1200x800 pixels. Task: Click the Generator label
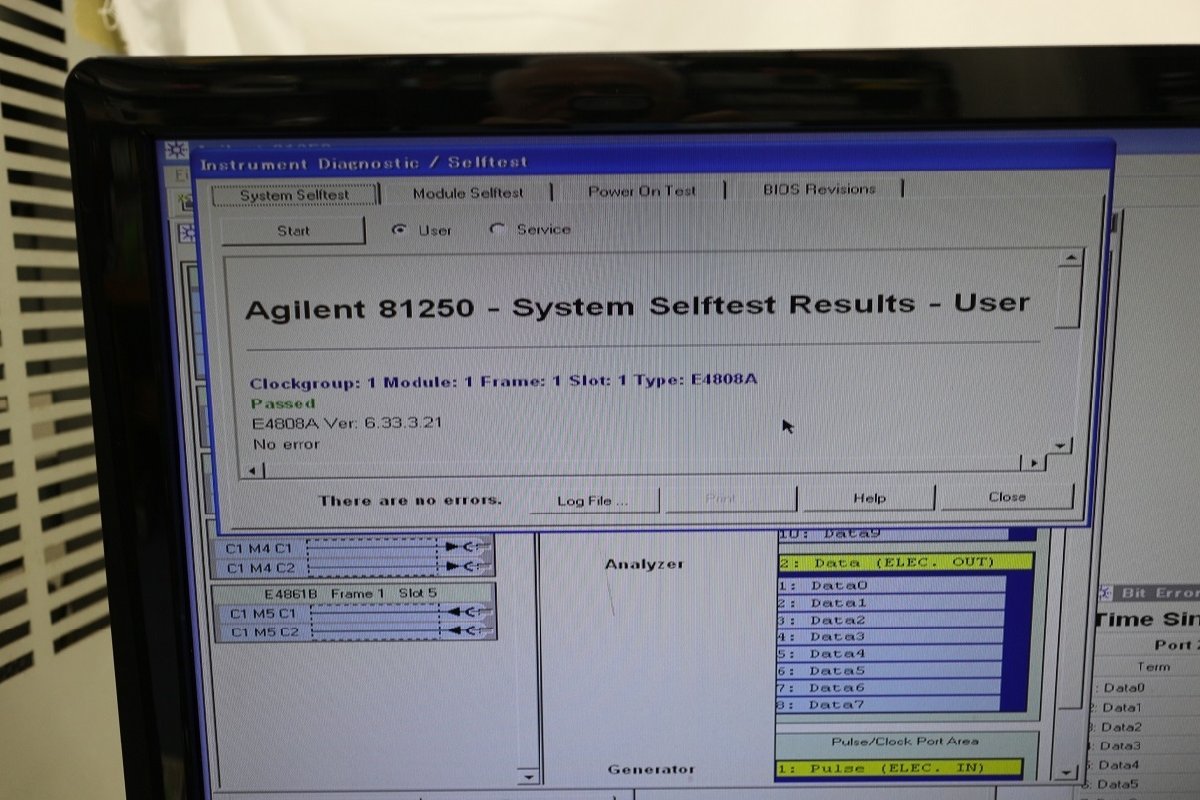650,769
